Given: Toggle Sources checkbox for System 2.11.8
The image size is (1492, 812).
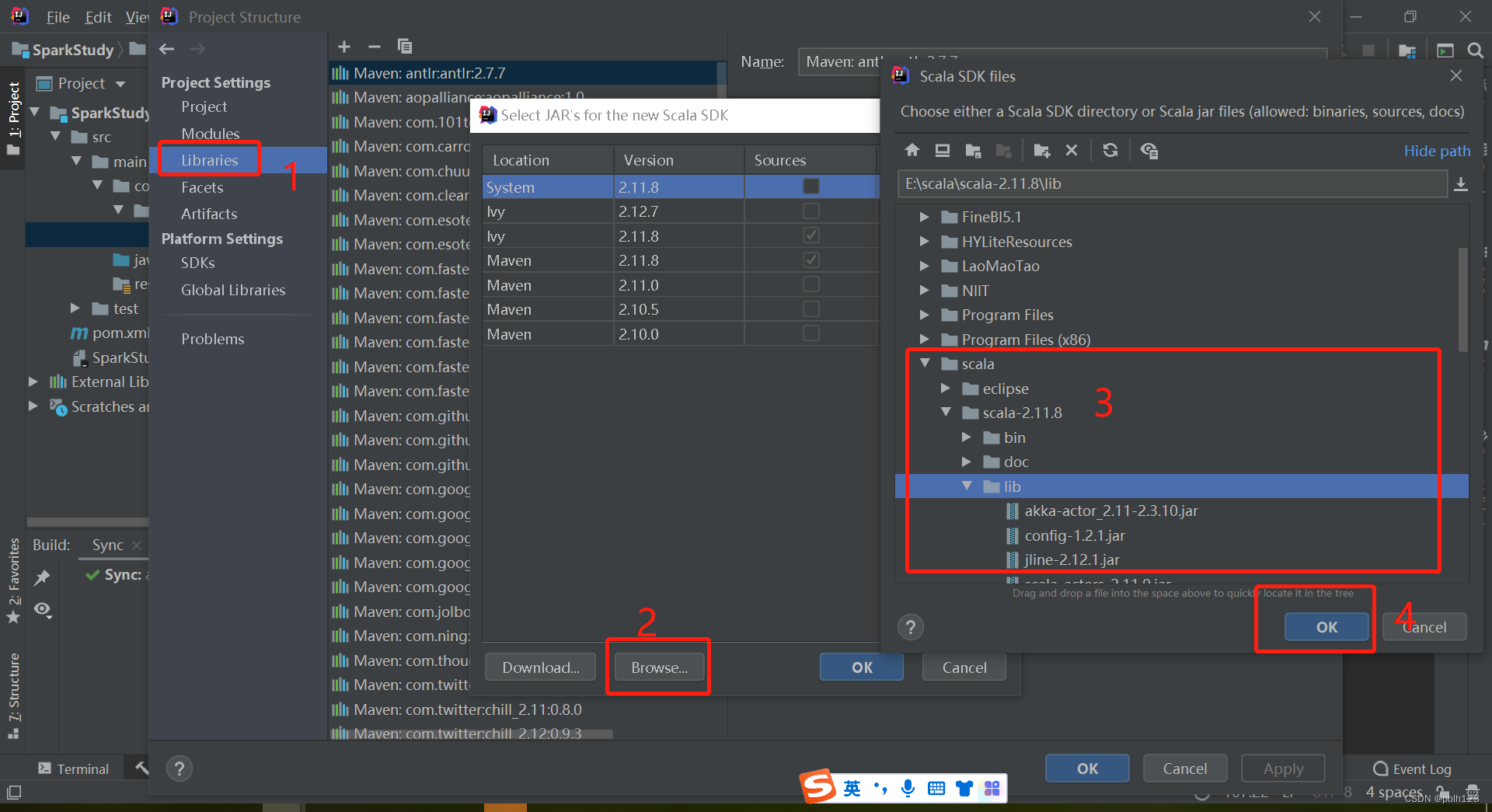Looking at the screenshot, I should tap(810, 186).
